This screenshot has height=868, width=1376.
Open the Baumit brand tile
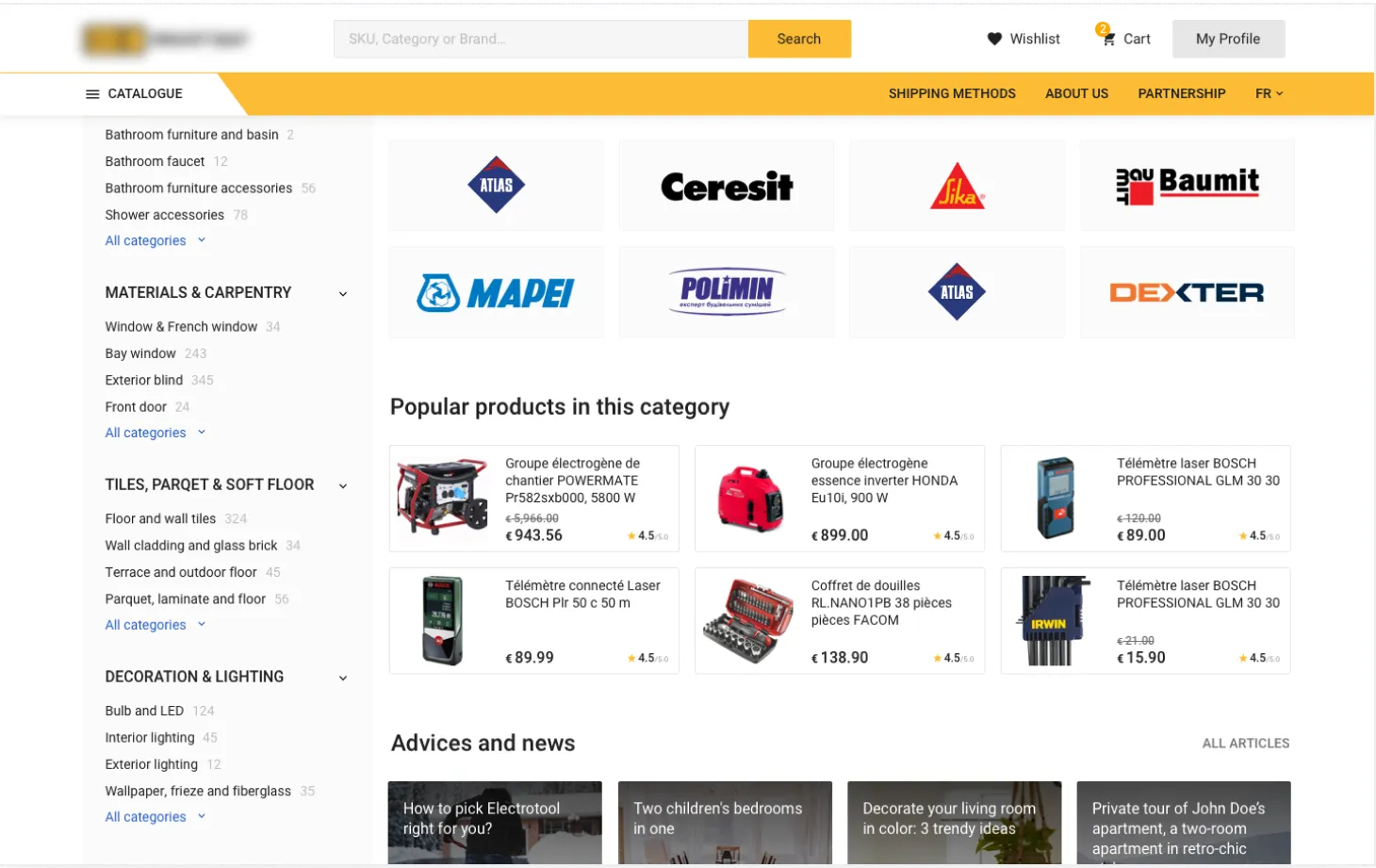(1188, 186)
